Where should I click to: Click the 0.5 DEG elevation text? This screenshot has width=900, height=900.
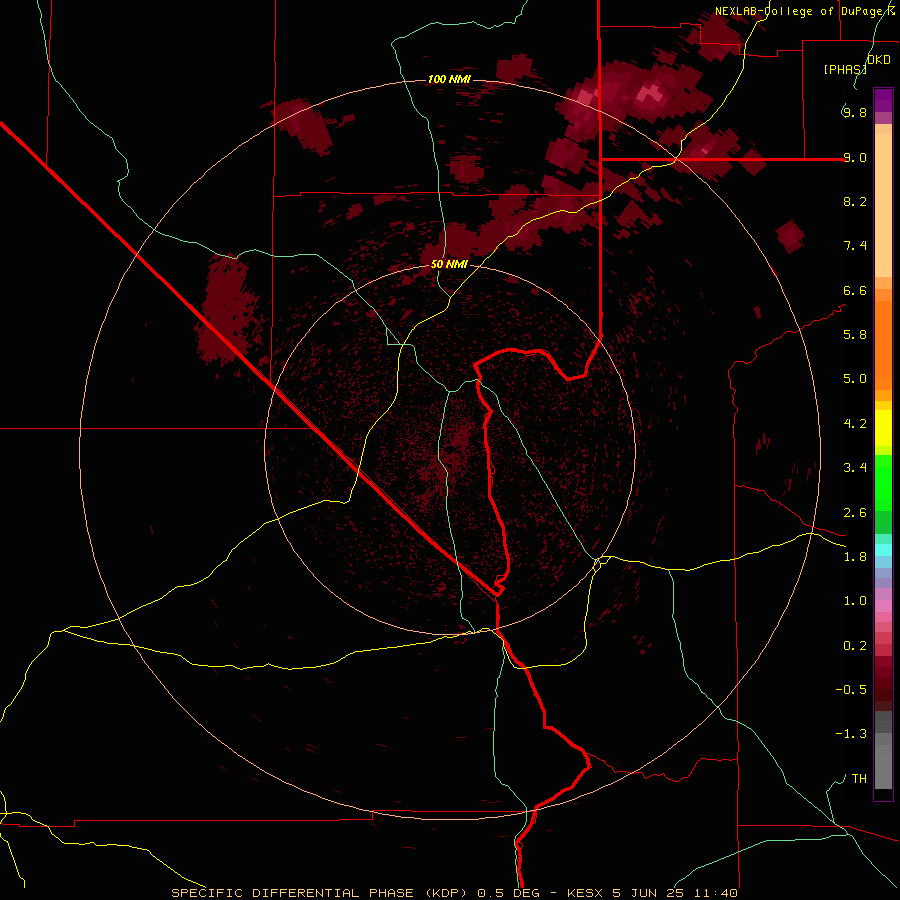tap(508, 893)
